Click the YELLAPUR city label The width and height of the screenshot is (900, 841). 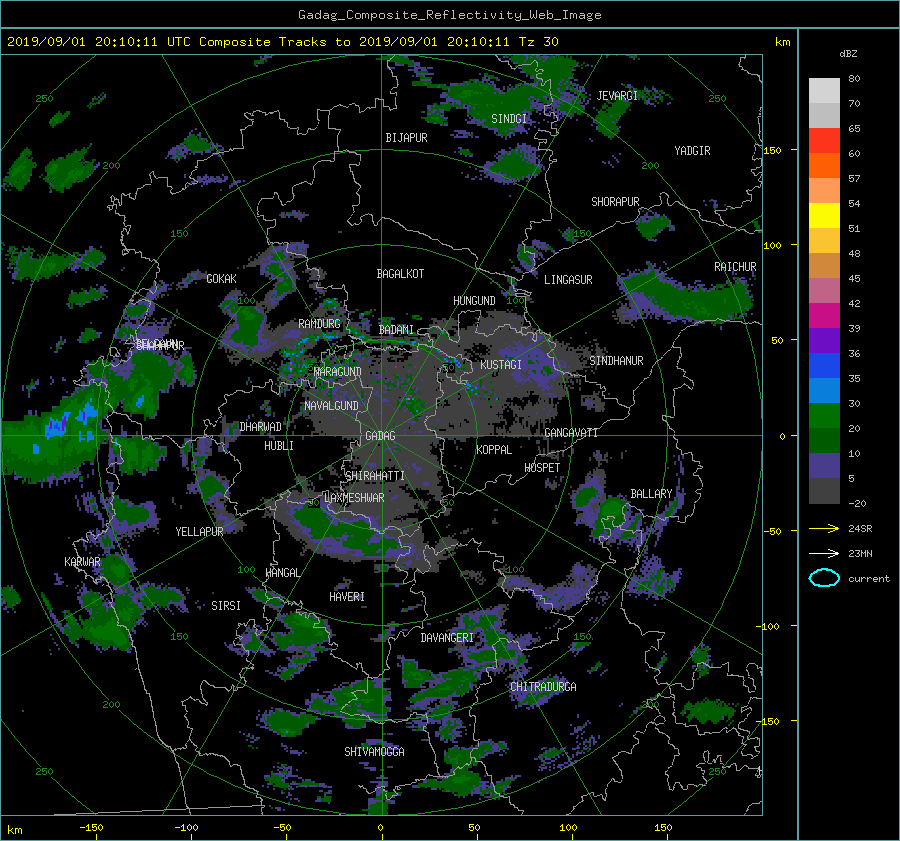point(200,532)
